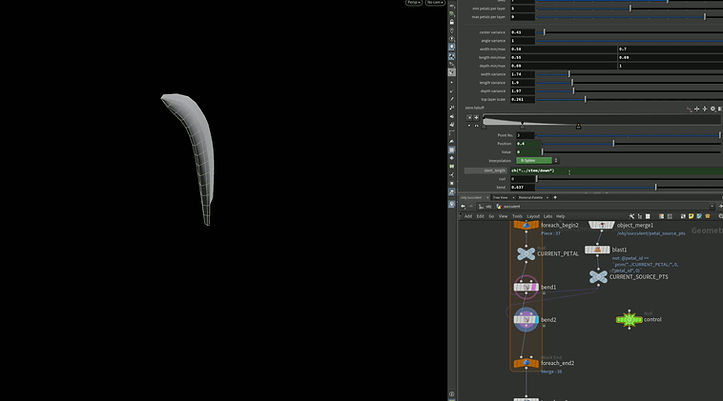Click the top layer scale slider handle
This screenshot has width=723, height=401.
tap(585, 99)
